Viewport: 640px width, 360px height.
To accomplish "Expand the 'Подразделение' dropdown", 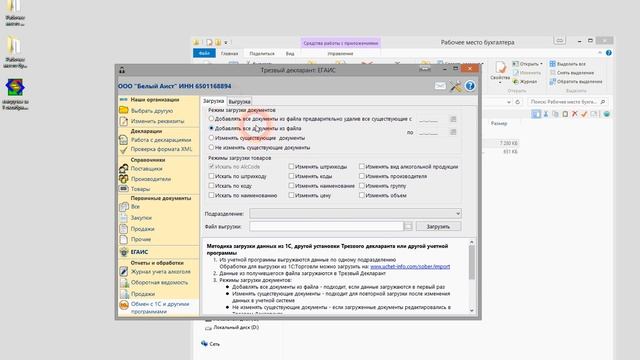I will tap(458, 213).
